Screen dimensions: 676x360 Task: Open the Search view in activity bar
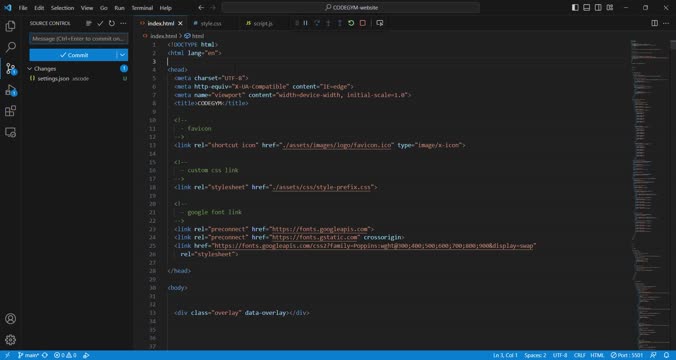[x=10, y=47]
